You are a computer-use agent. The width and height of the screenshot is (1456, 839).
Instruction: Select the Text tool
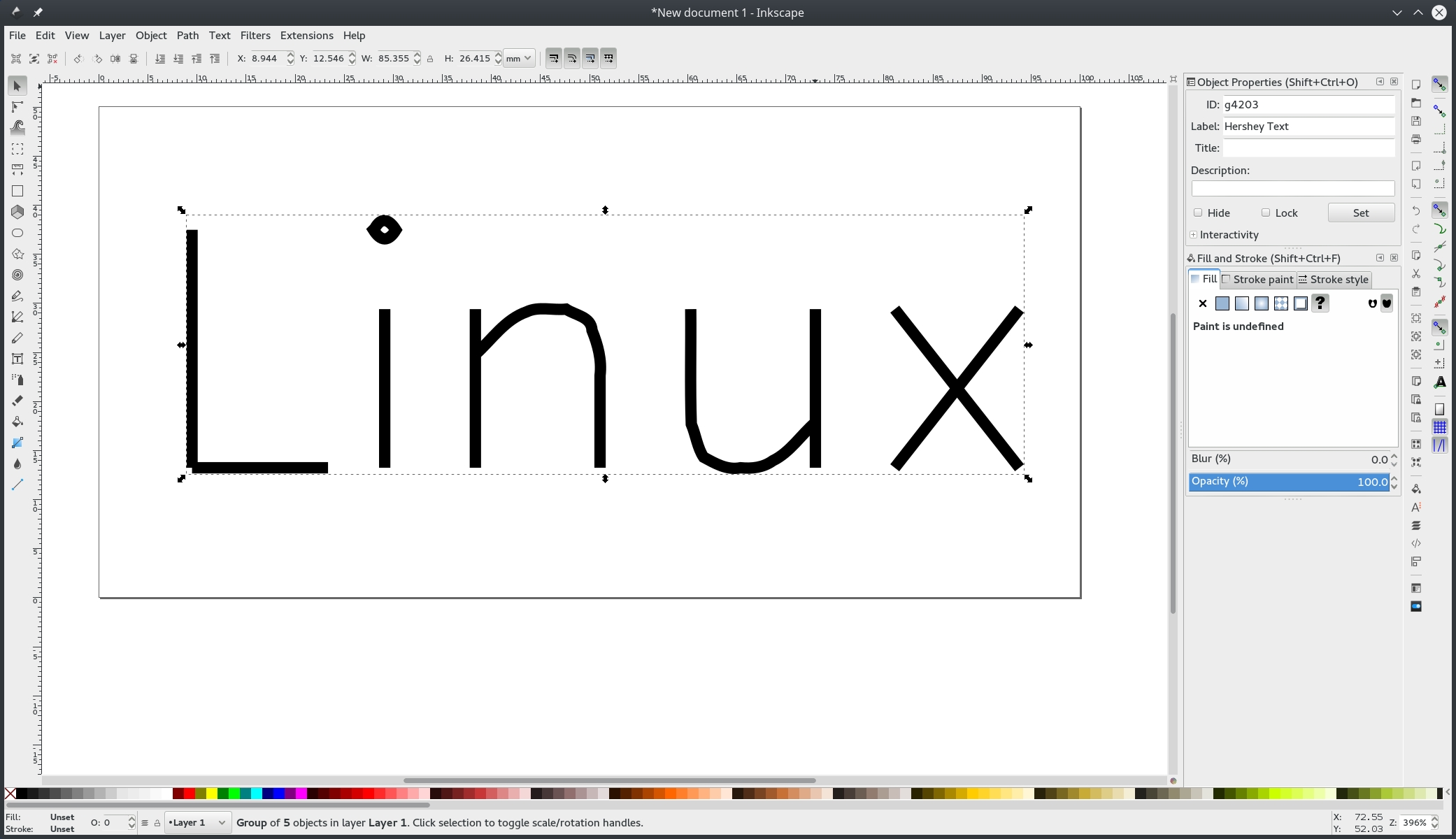tap(17, 359)
